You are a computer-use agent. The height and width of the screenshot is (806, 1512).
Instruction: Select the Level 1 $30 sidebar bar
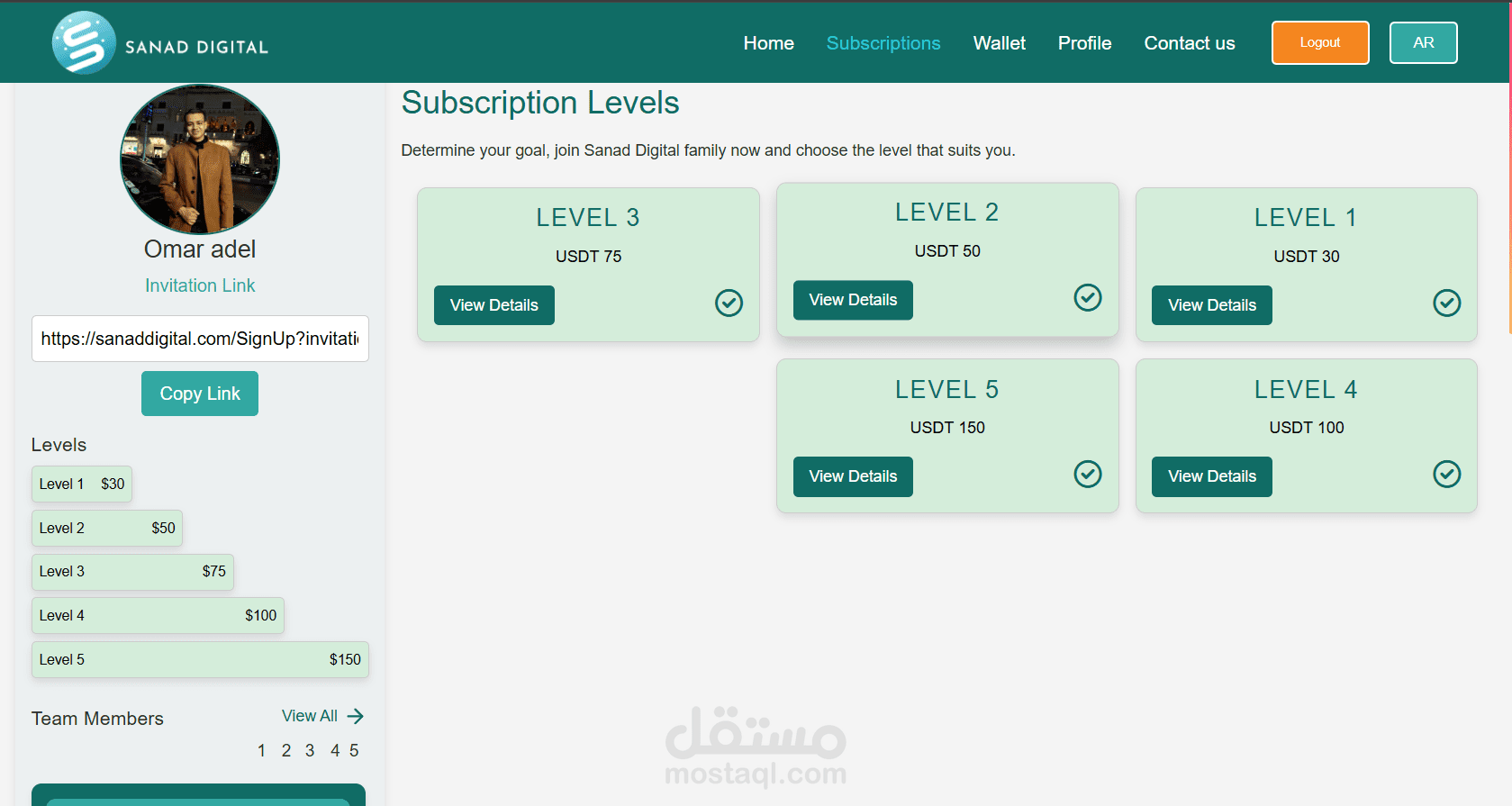click(x=82, y=484)
